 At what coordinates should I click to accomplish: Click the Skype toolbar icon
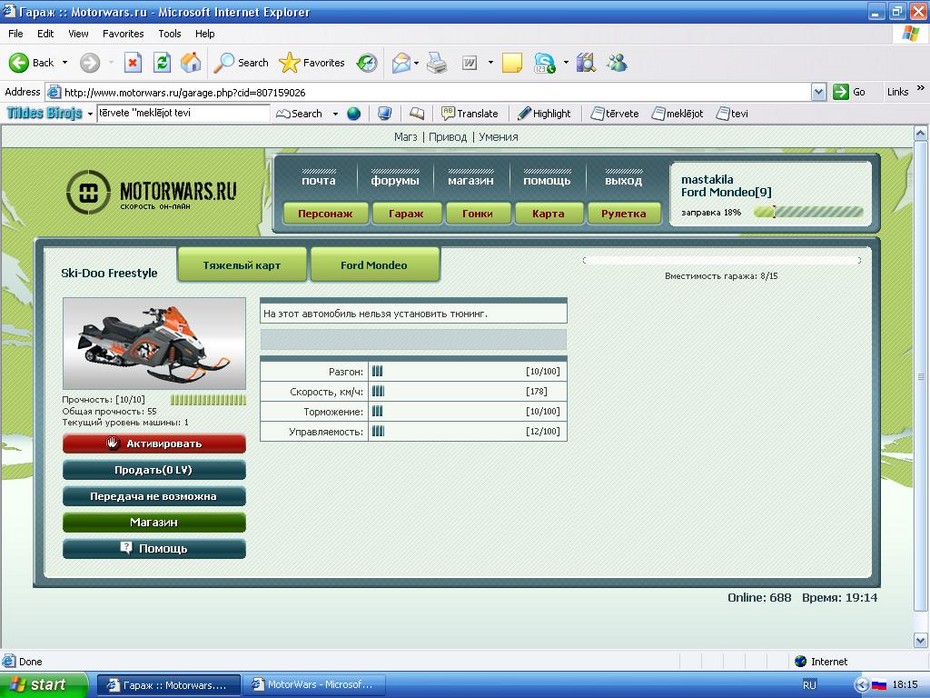(544, 62)
